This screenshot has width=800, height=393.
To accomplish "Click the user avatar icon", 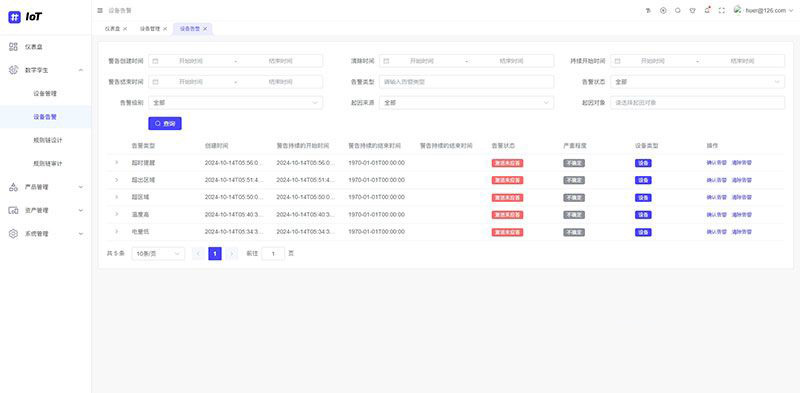I will (x=737, y=9).
